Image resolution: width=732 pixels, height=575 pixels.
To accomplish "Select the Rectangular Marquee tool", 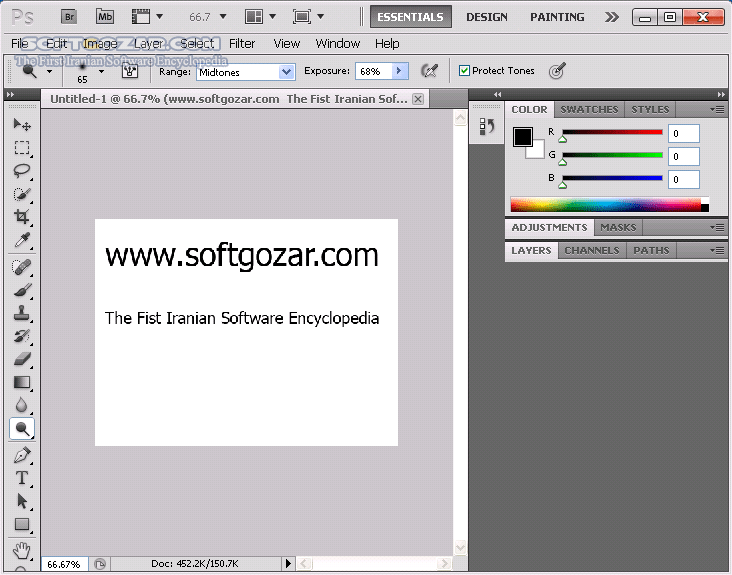I will [22, 147].
